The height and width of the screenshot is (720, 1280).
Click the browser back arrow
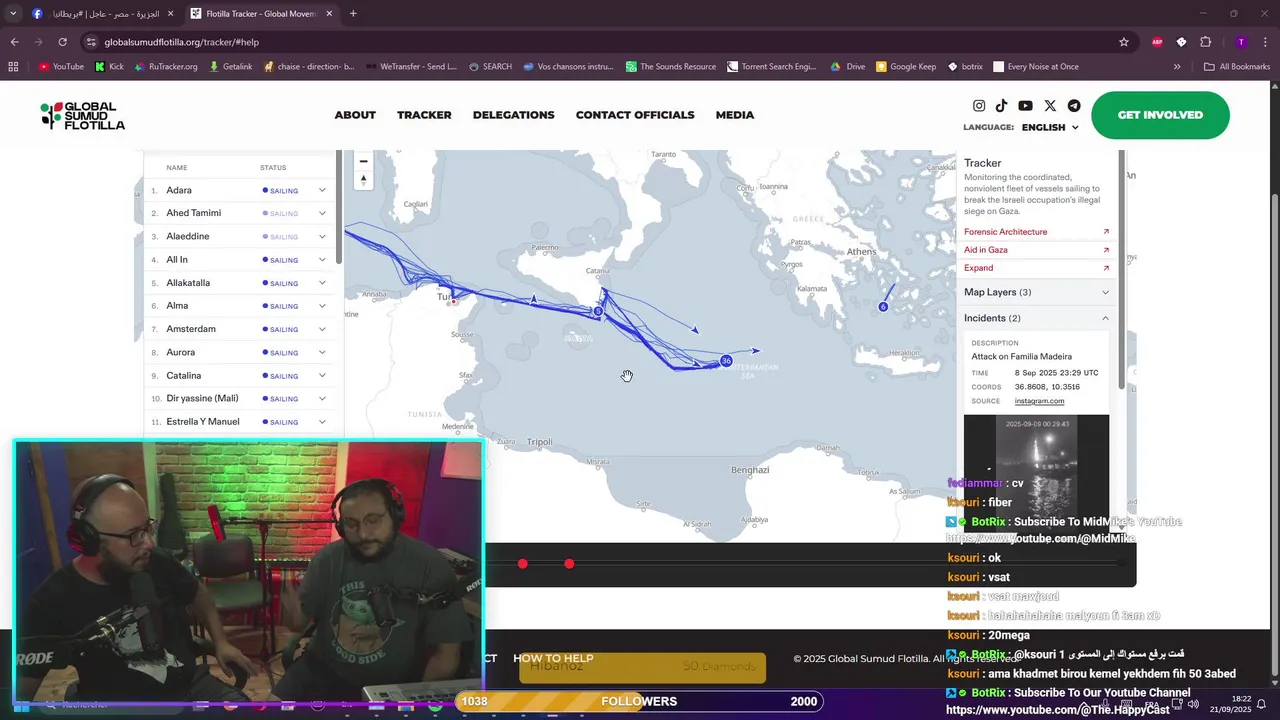(14, 42)
